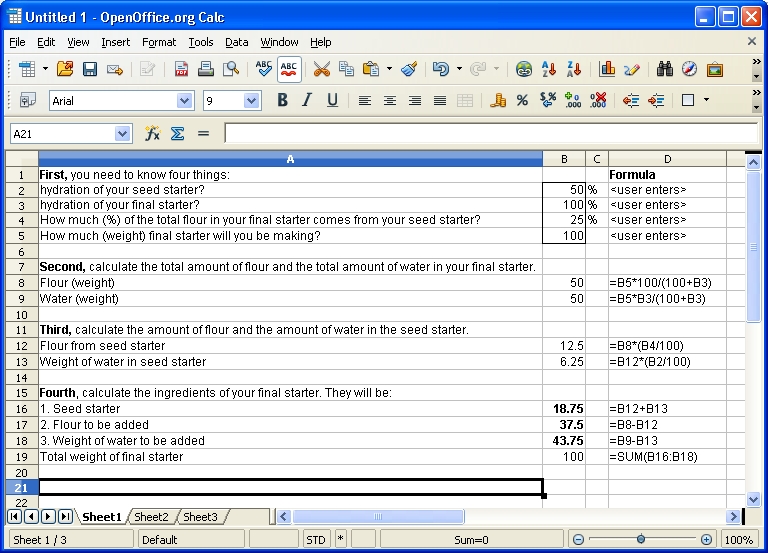Viewport: 768px width, 553px height.
Task: Click the Cut scissors icon
Action: click(321, 69)
